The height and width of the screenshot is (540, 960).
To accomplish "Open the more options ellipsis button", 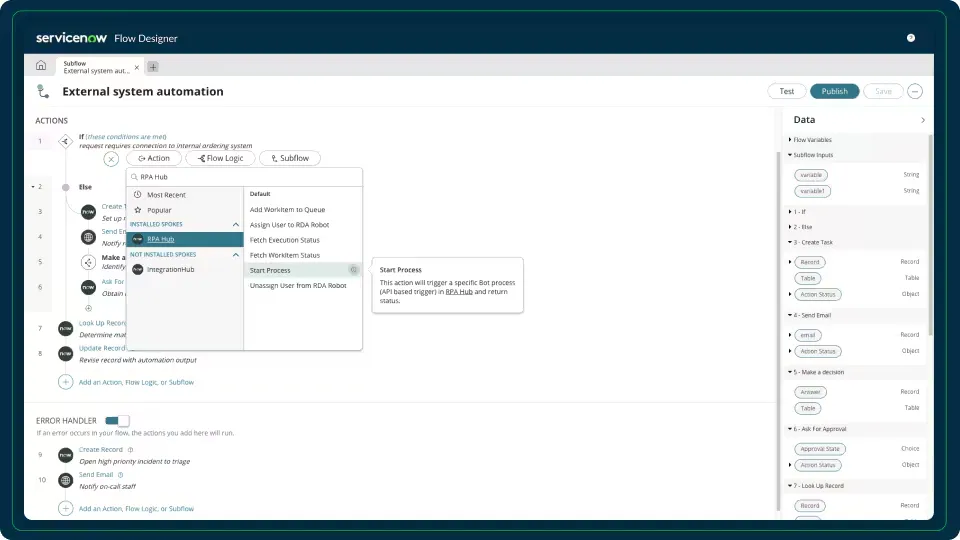I will (x=915, y=91).
